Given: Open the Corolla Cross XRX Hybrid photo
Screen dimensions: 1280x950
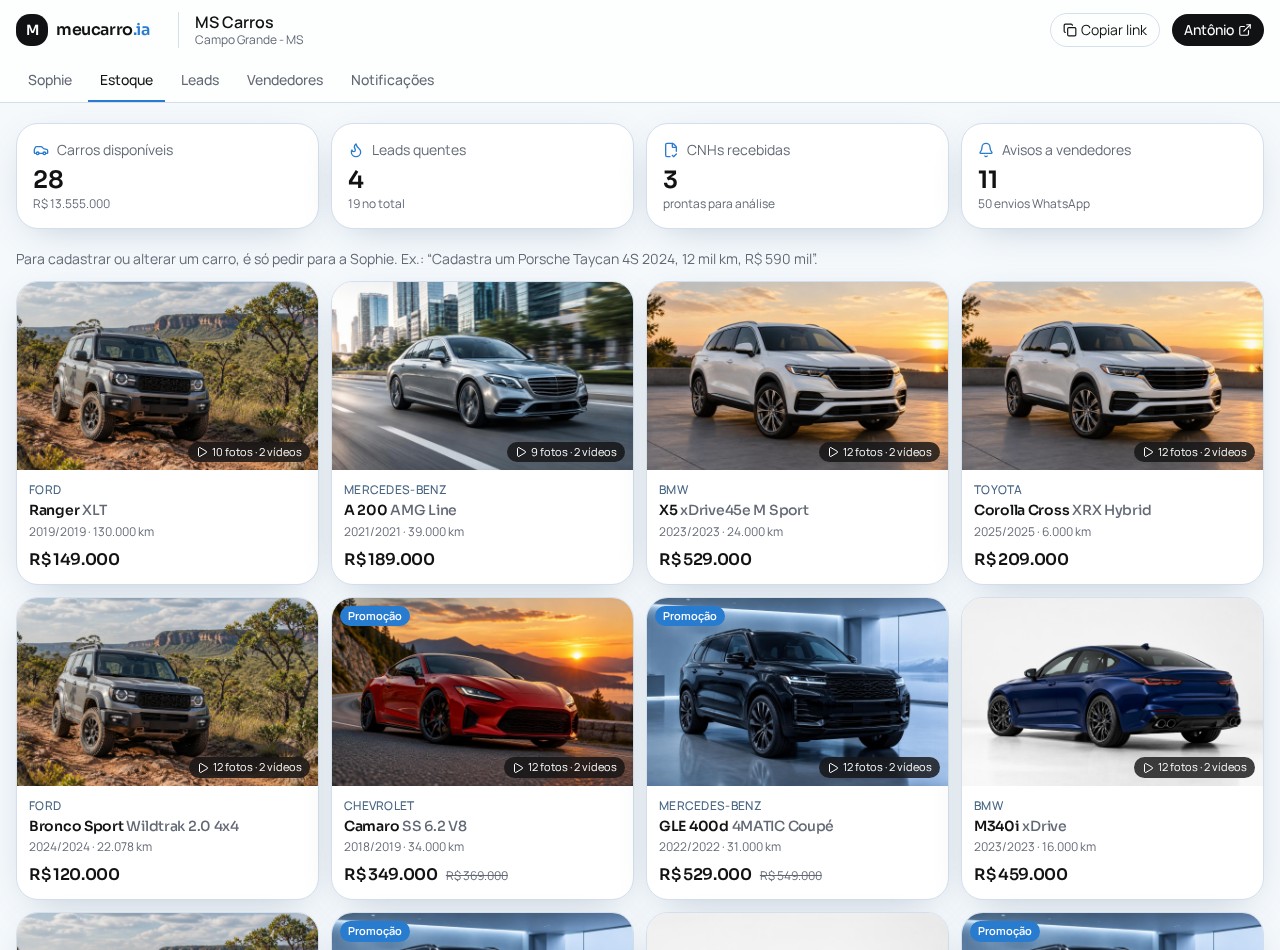Looking at the screenshot, I should click(1112, 376).
